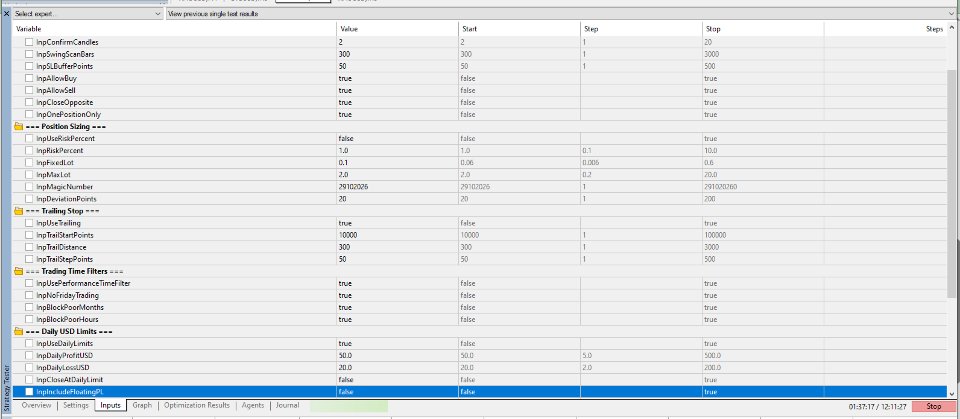Toggle the InpDailyProfitUSD checkbox

pos(29,355)
